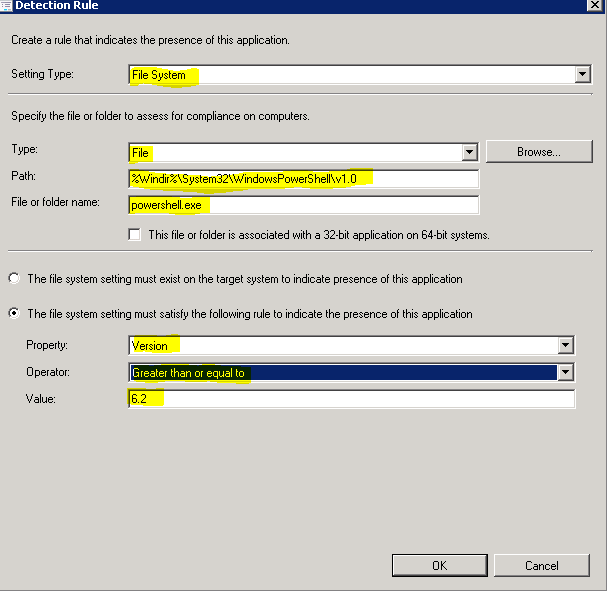Click the 'Path:' label

point(23,176)
